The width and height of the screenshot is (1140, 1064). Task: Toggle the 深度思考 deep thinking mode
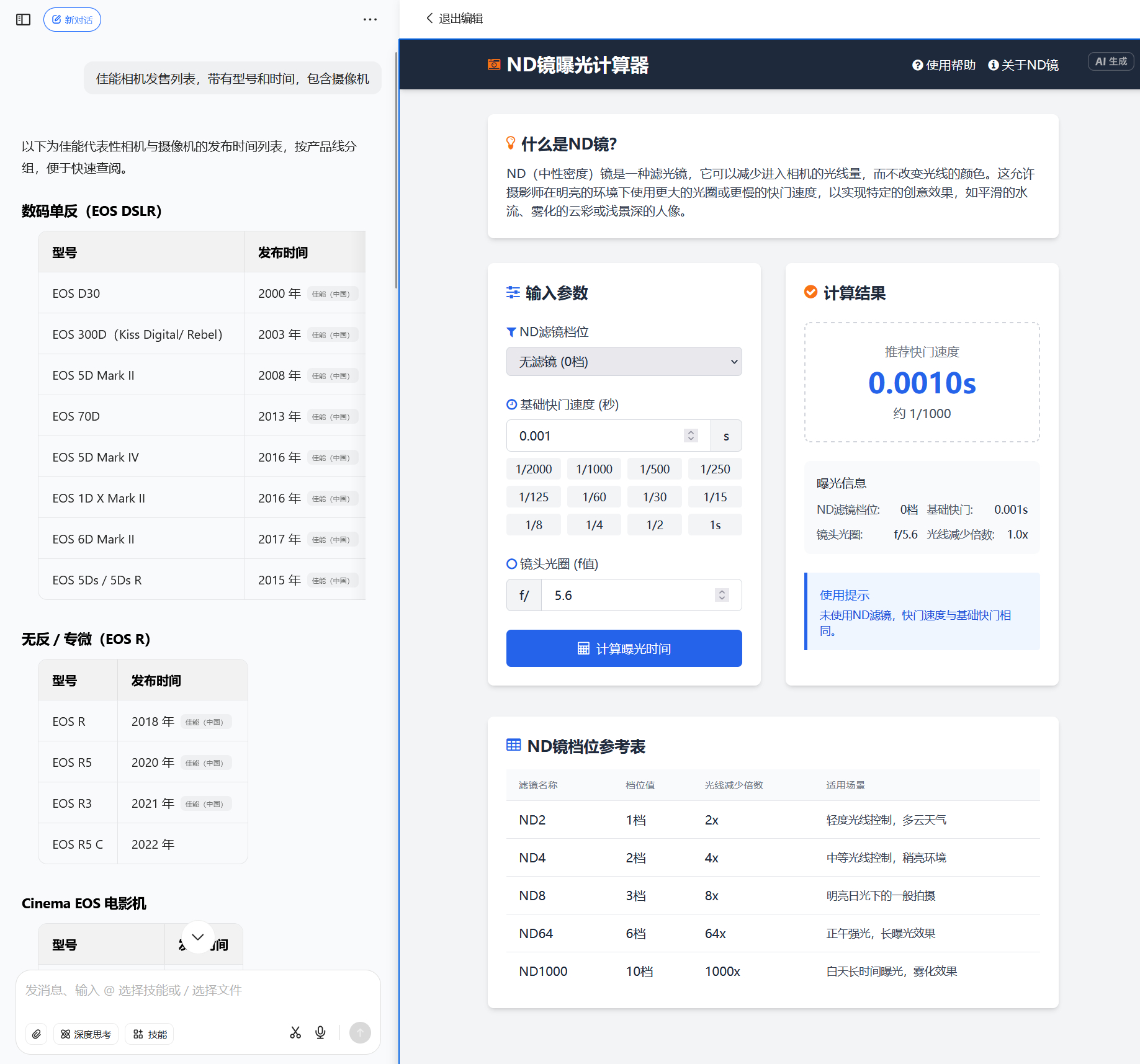[x=86, y=1034]
